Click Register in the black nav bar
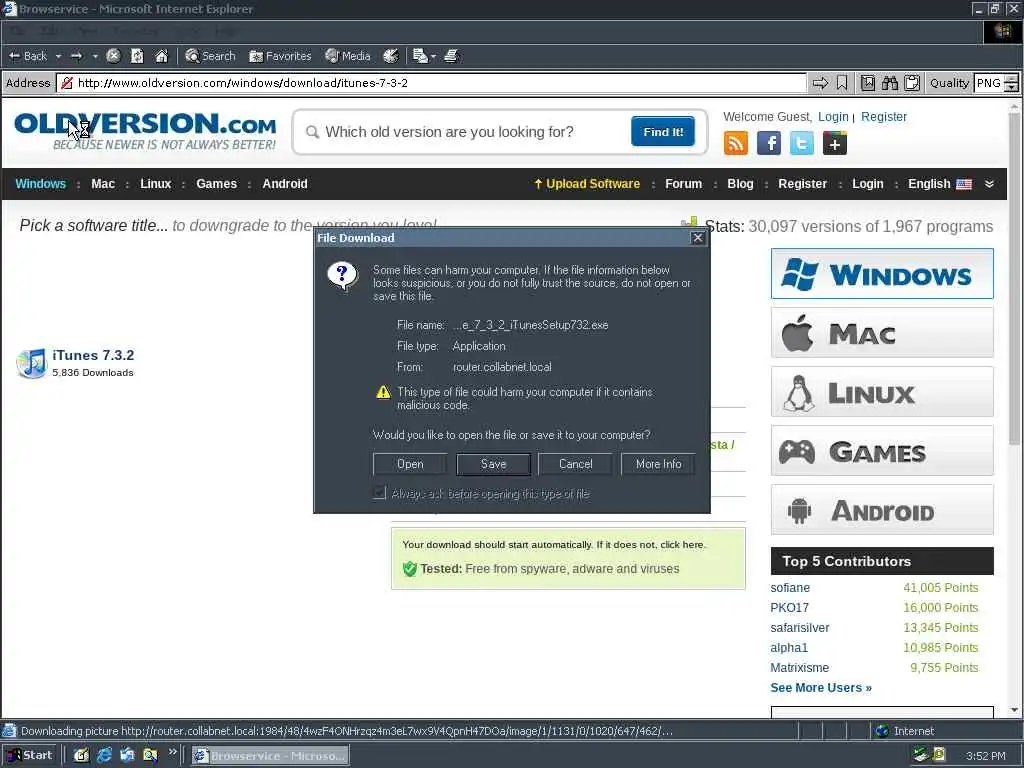Viewport: 1024px width, 768px height. (x=802, y=184)
